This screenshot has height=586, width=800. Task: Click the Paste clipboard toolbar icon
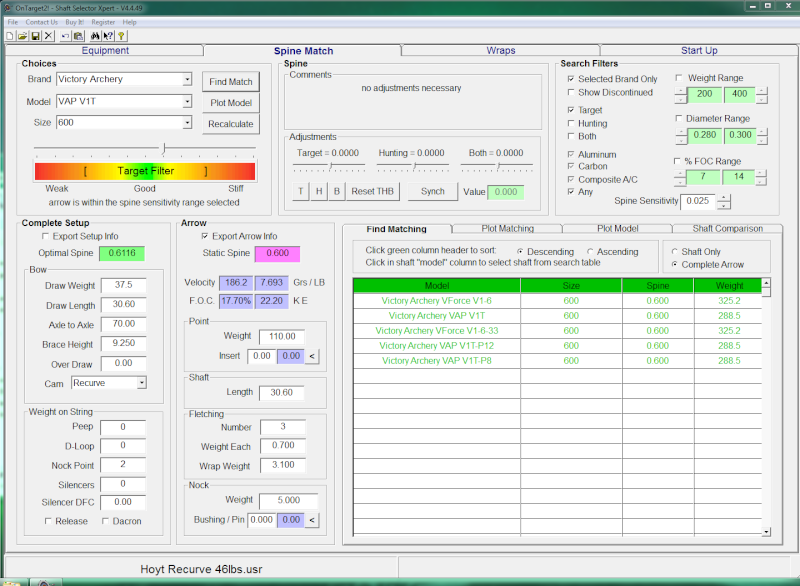tap(78, 36)
